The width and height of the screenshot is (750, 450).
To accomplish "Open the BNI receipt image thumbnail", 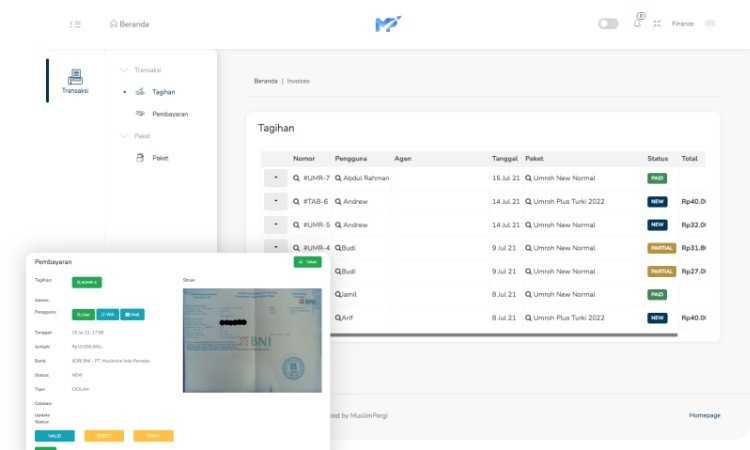I will pyautogui.click(x=252, y=340).
